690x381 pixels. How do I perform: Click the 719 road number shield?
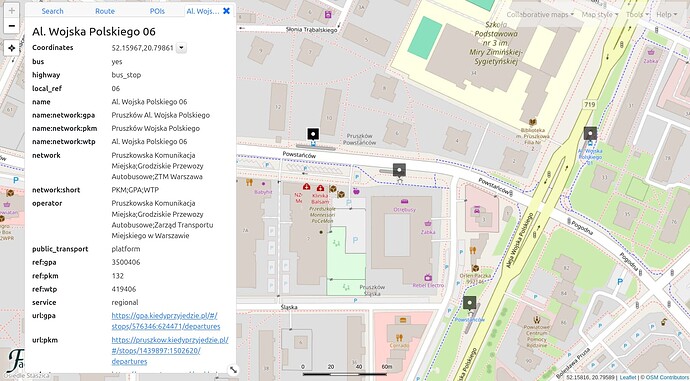click(x=589, y=105)
